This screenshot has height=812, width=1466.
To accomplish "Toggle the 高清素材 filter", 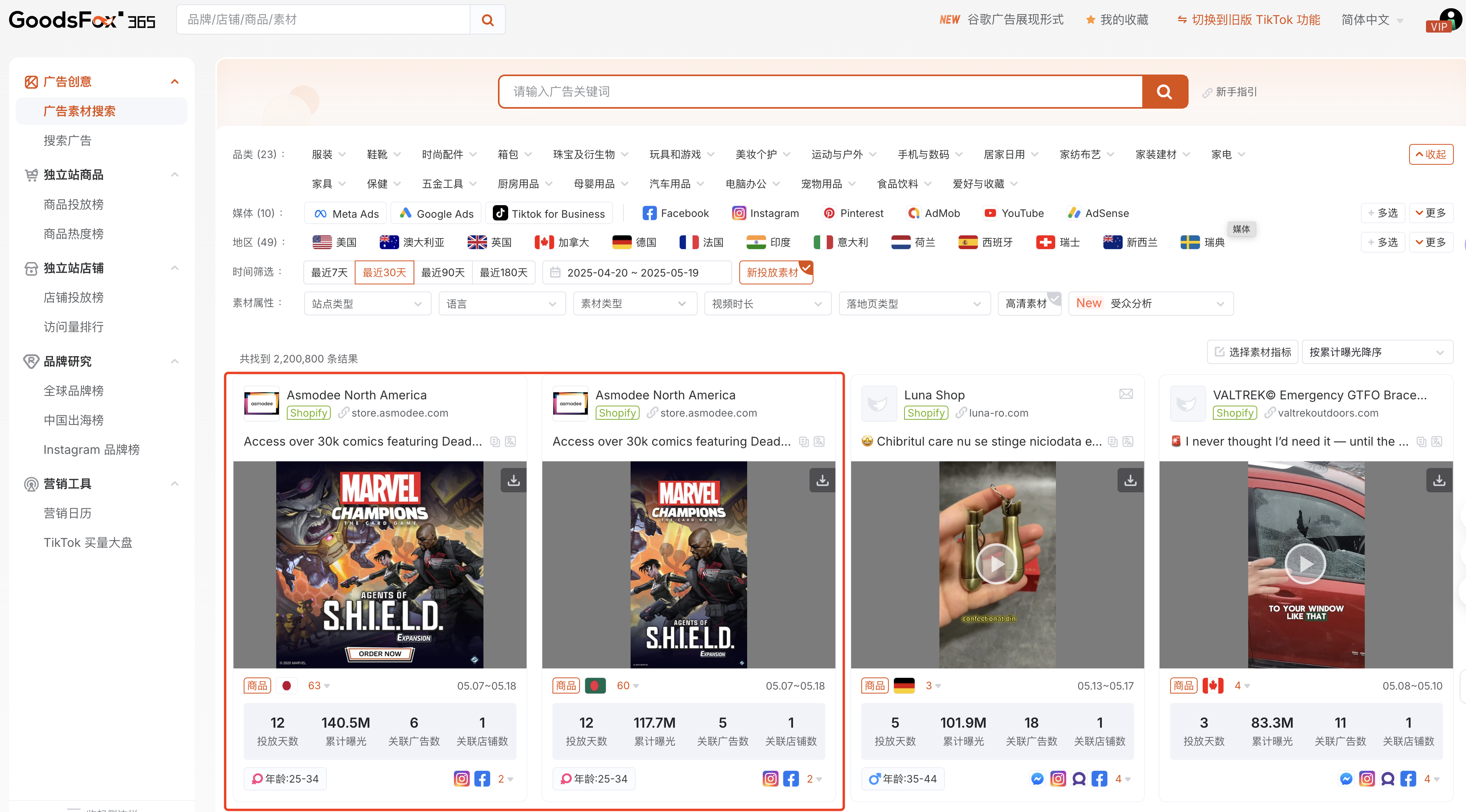I will click(1029, 303).
